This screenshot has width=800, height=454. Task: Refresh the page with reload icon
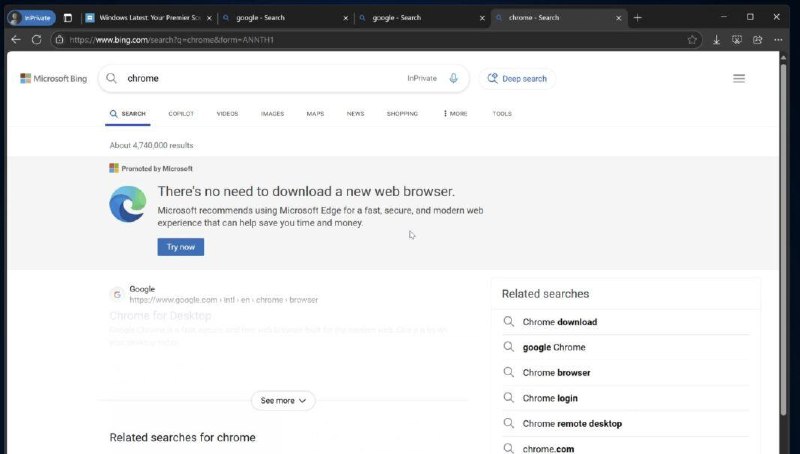[37, 39]
